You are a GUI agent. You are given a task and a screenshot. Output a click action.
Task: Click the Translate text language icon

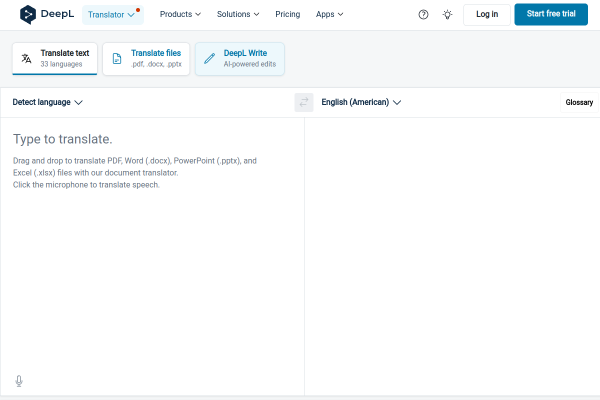tap(26, 58)
